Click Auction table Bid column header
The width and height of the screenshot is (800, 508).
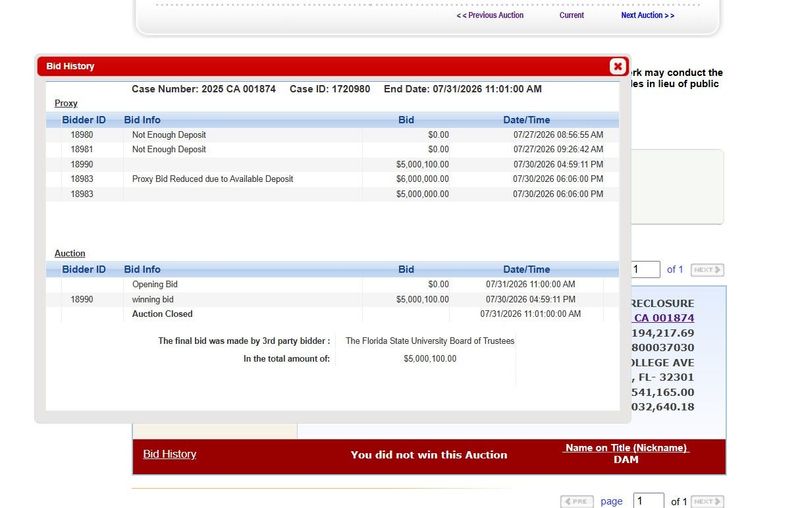(406, 269)
